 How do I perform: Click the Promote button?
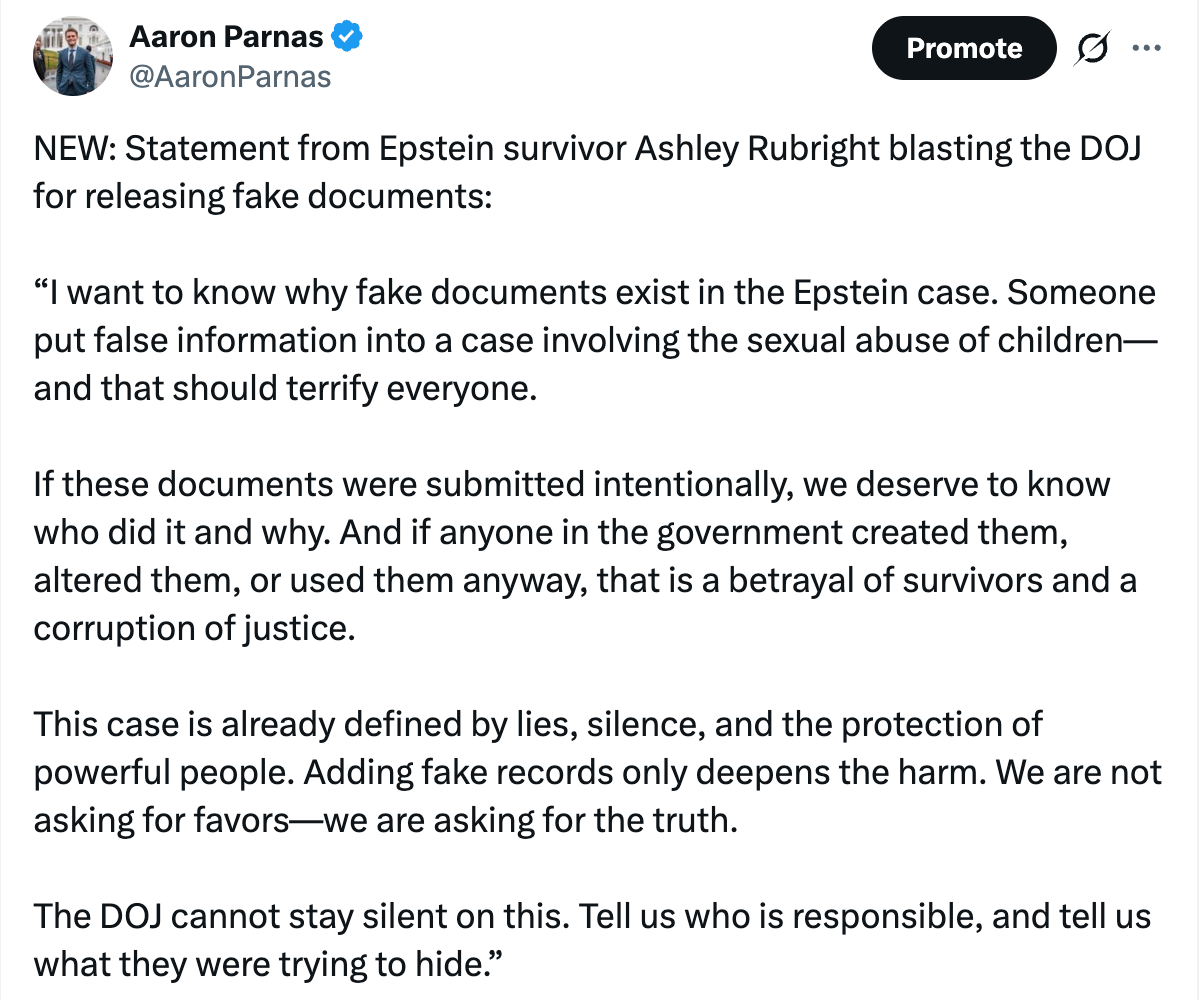963,47
